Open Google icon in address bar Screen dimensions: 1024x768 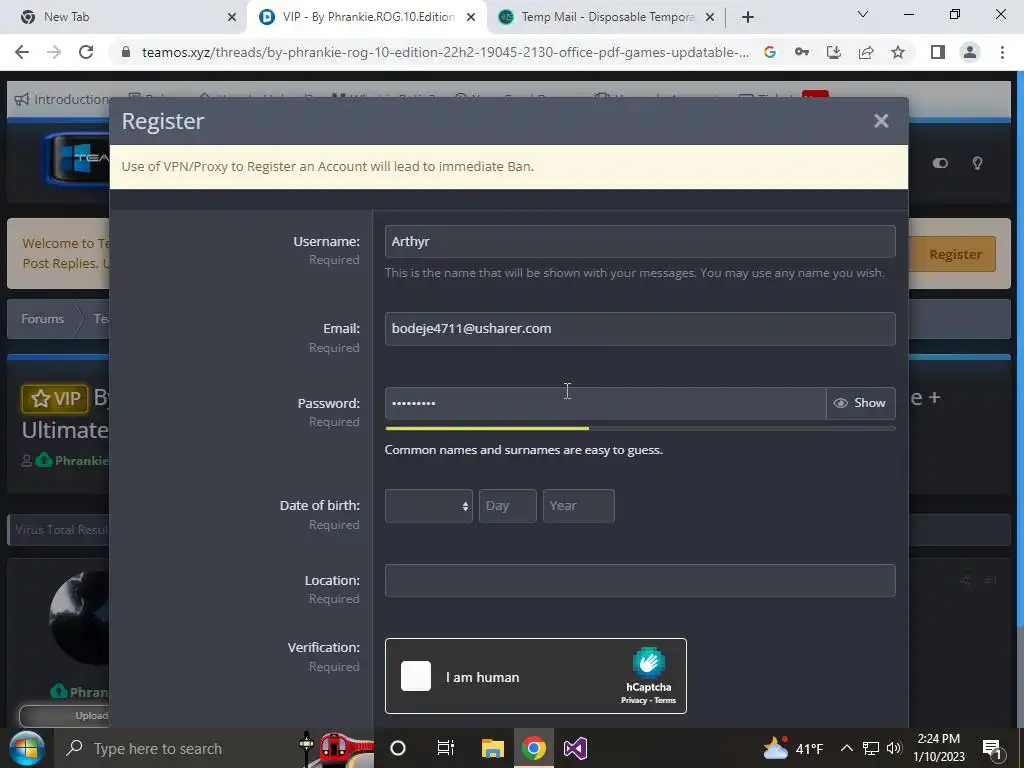coord(770,52)
